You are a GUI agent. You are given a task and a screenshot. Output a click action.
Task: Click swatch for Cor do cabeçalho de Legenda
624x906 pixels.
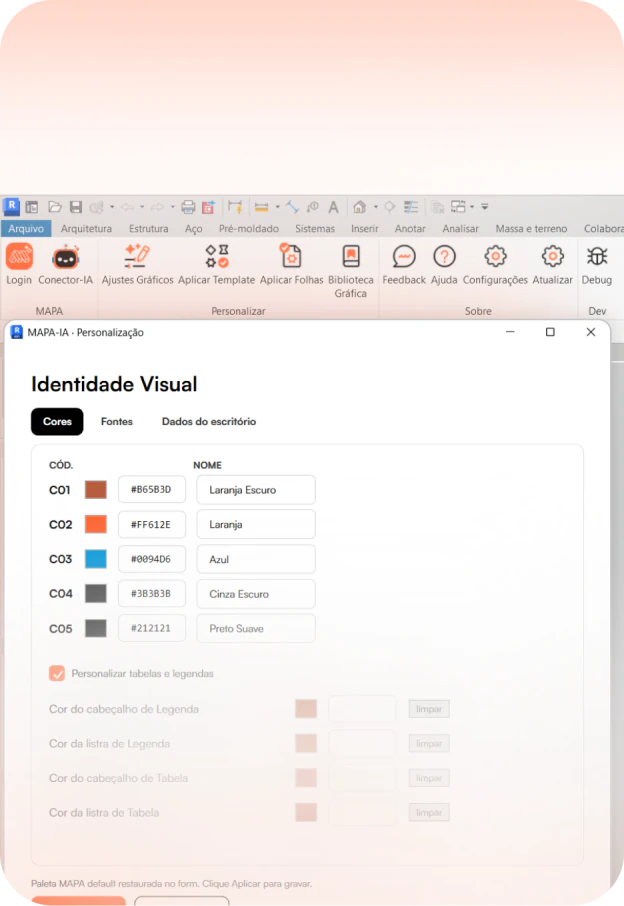tap(306, 709)
